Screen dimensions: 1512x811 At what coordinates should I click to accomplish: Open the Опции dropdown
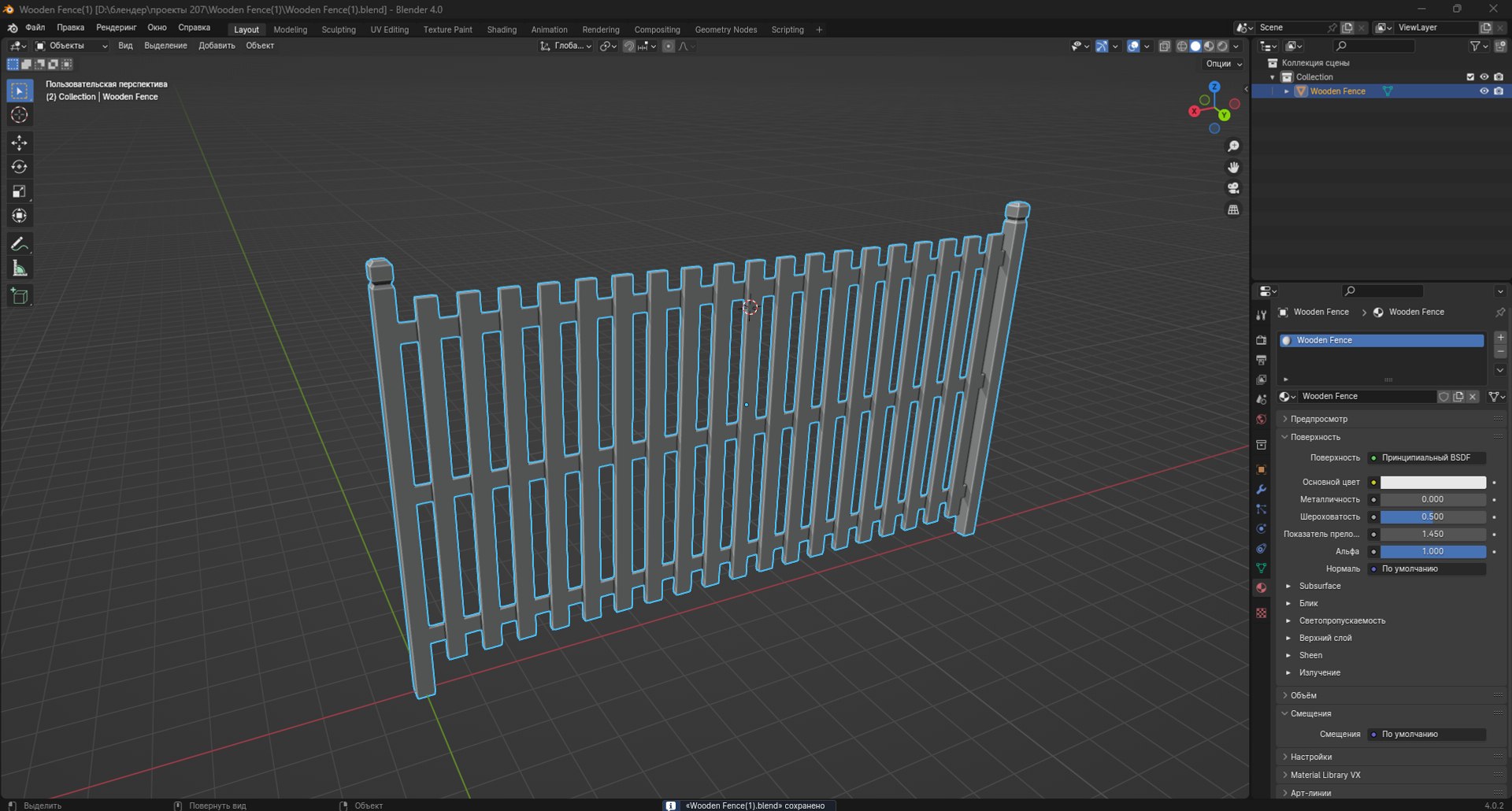pos(1223,64)
